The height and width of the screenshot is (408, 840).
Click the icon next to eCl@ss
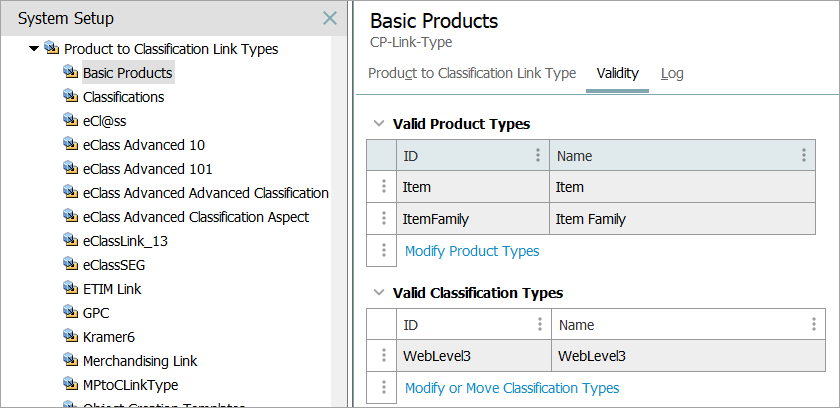point(71,120)
